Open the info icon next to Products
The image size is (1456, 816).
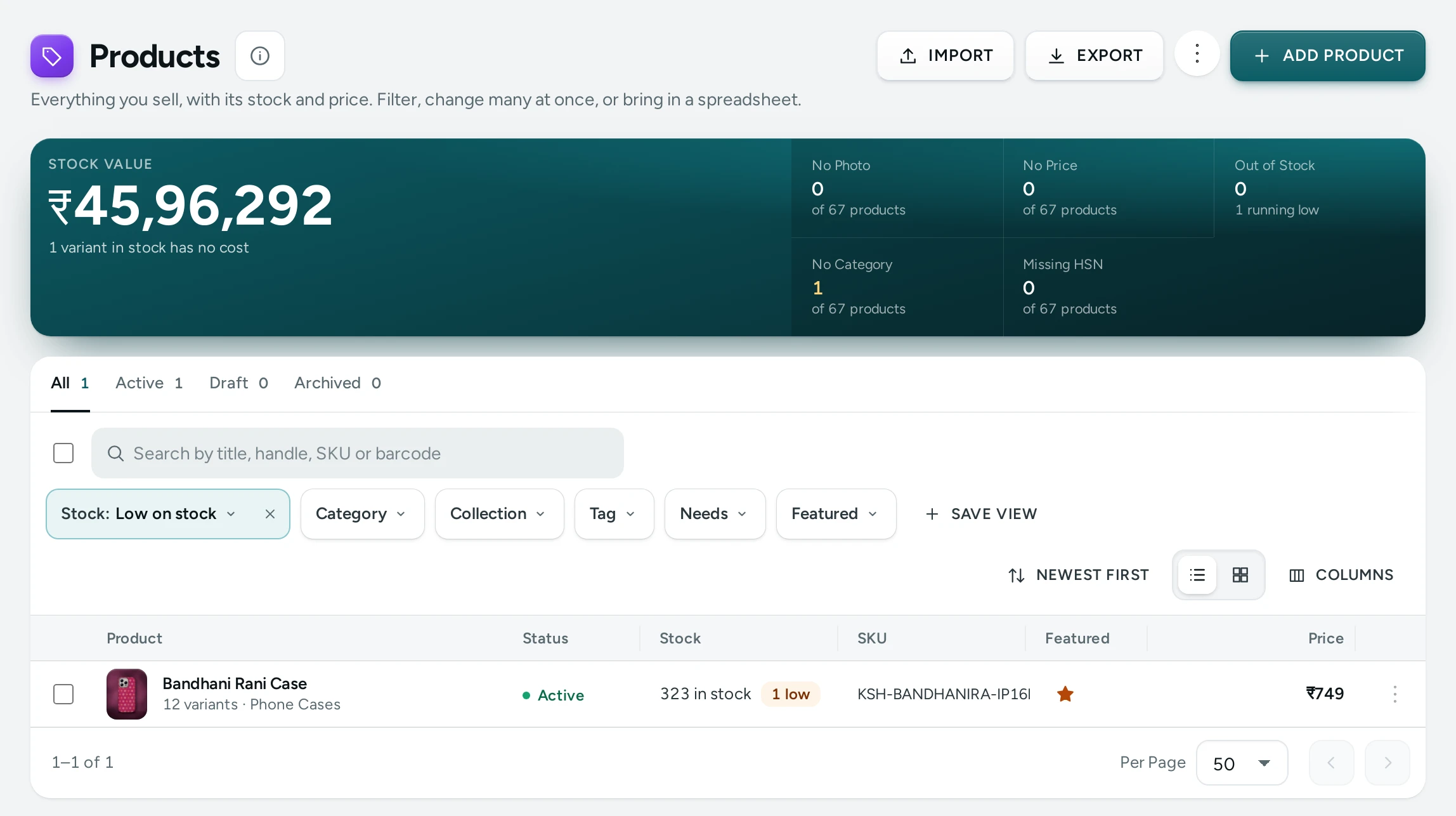coord(260,56)
